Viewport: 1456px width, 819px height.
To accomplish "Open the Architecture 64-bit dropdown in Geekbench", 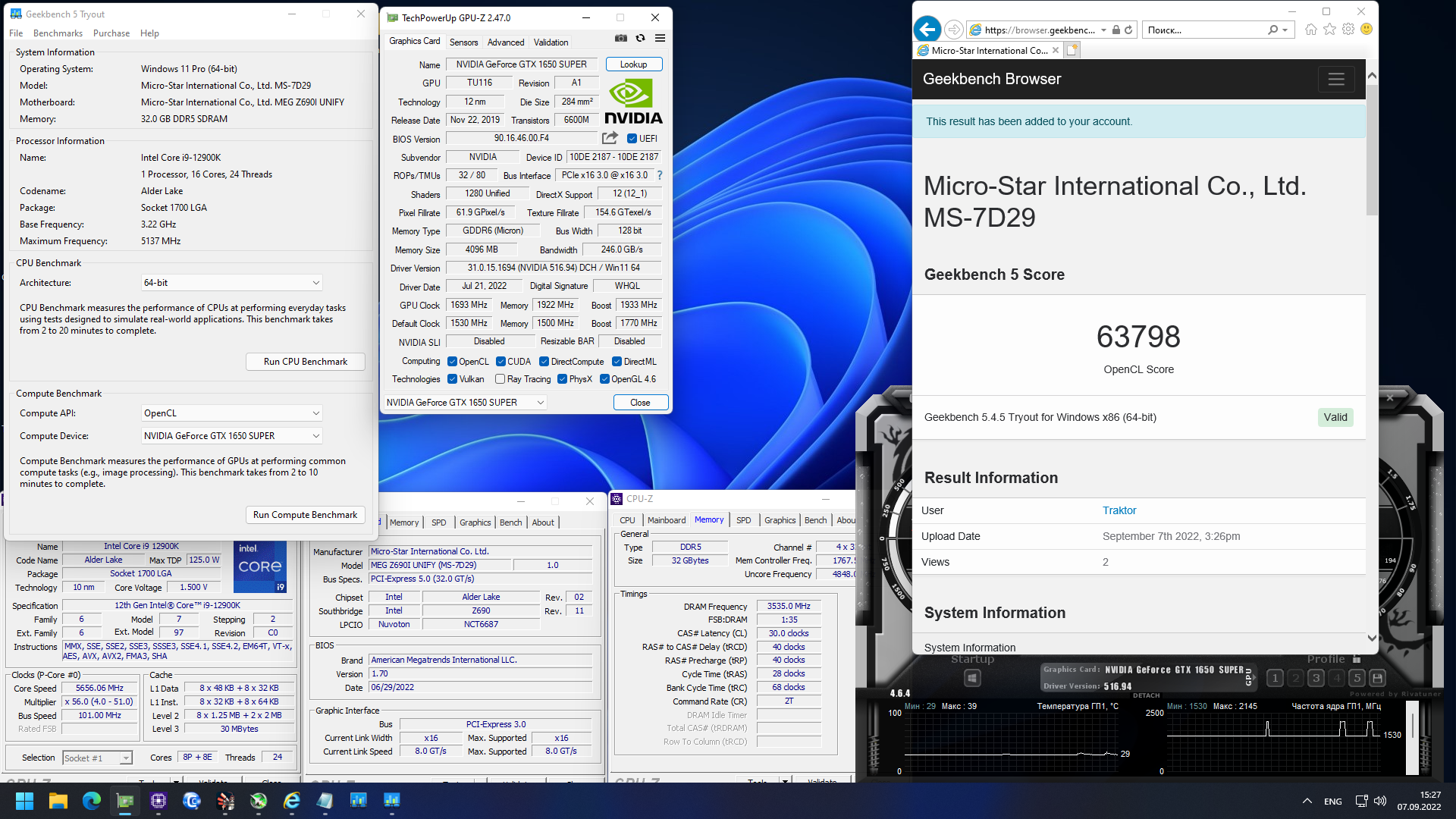I will pyautogui.click(x=231, y=283).
